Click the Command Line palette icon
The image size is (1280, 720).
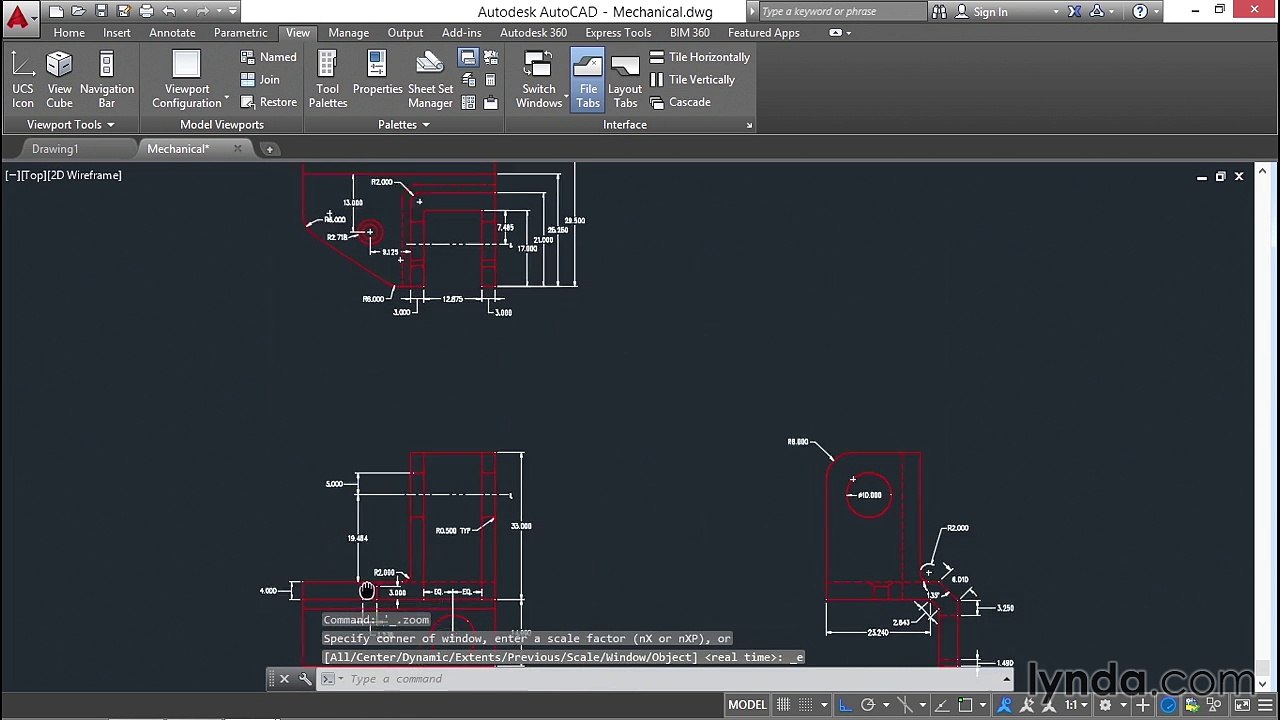(x=468, y=57)
